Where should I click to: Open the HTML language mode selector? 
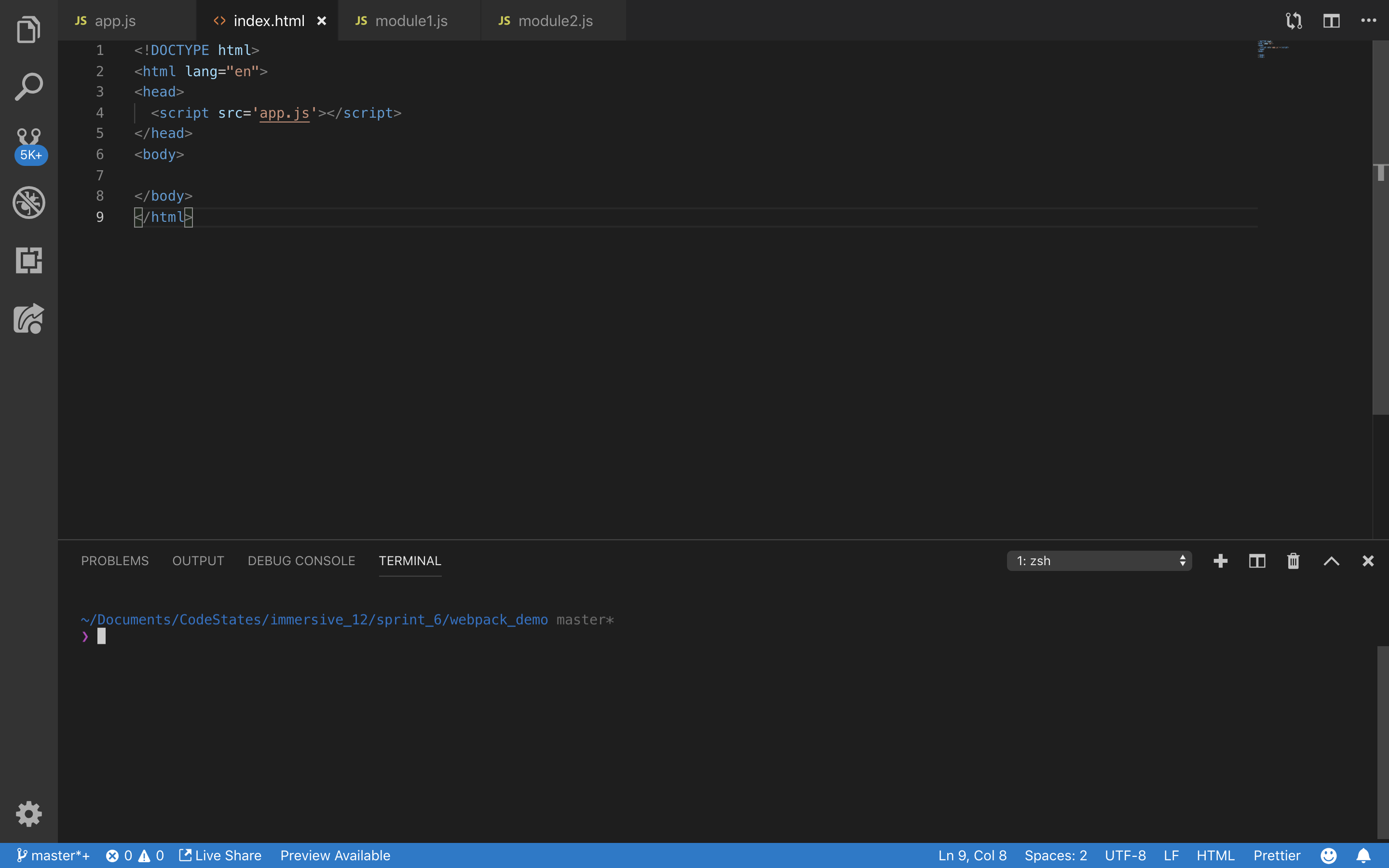1215,855
